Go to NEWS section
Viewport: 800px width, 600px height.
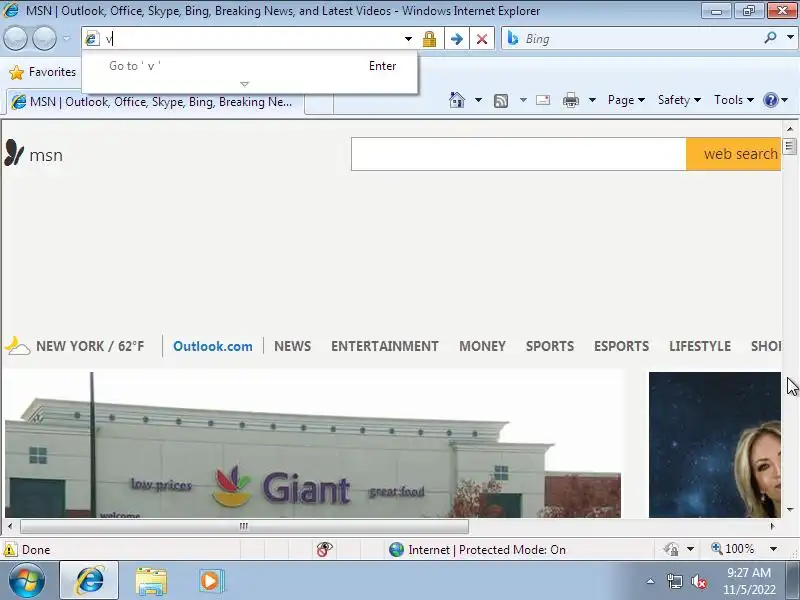pyautogui.click(x=292, y=346)
